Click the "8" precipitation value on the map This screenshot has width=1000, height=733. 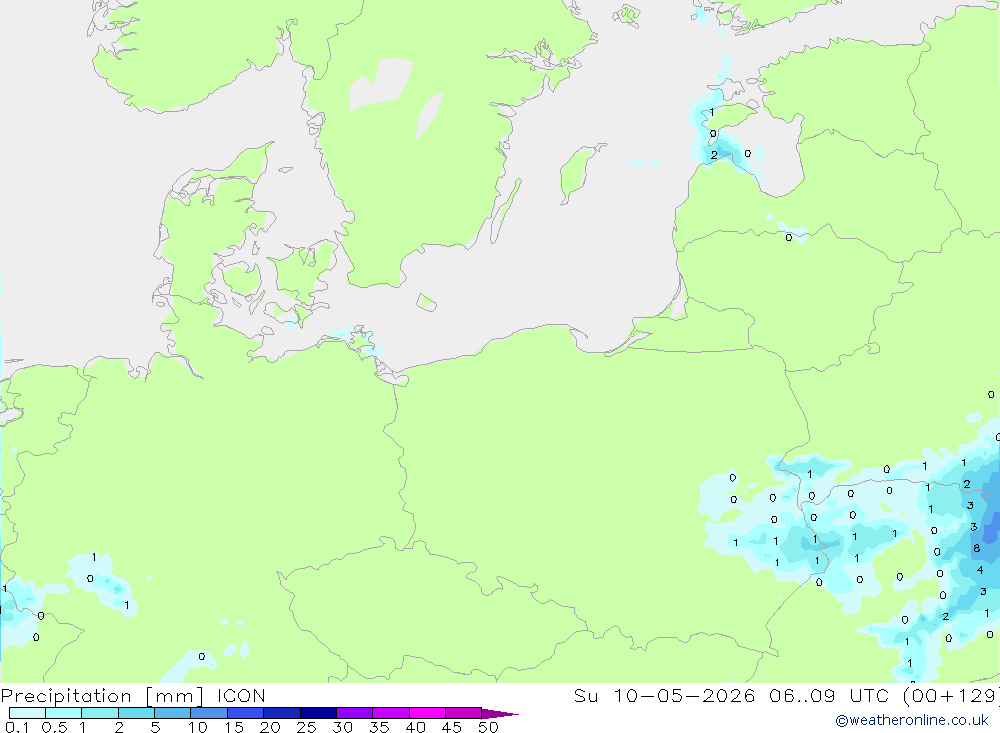coord(976,548)
